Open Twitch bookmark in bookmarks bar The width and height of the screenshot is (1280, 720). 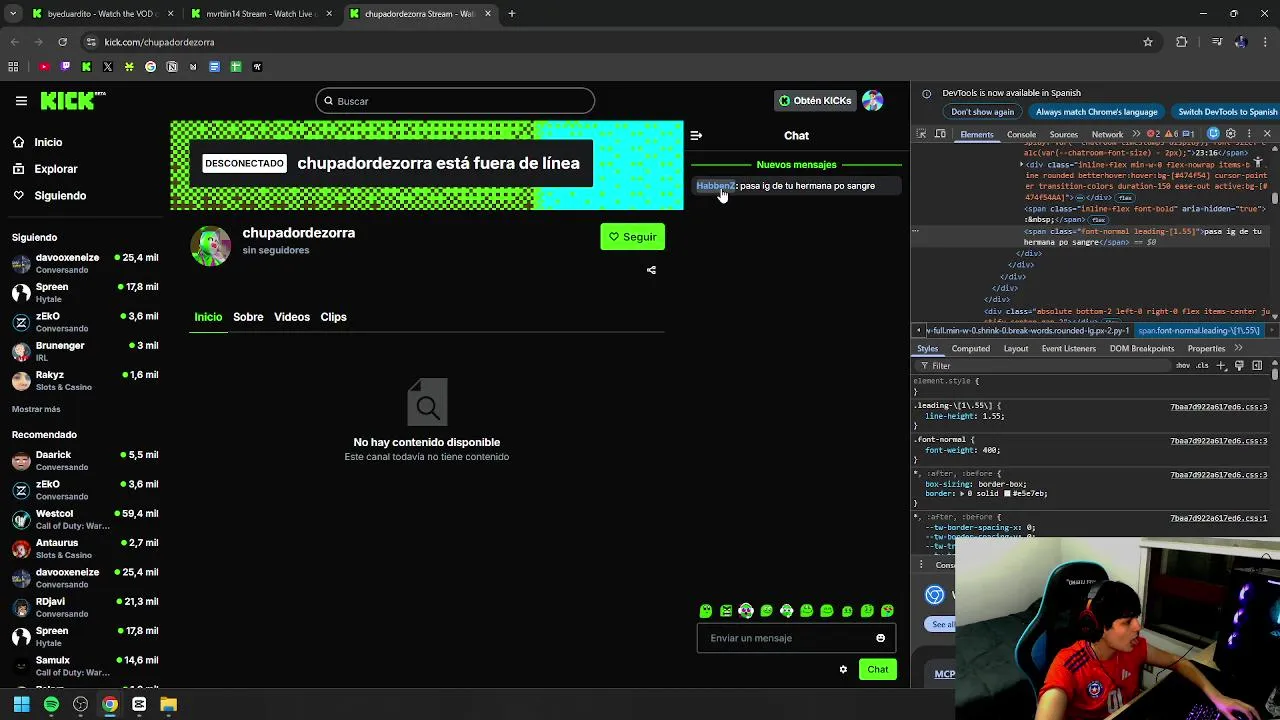[65, 67]
